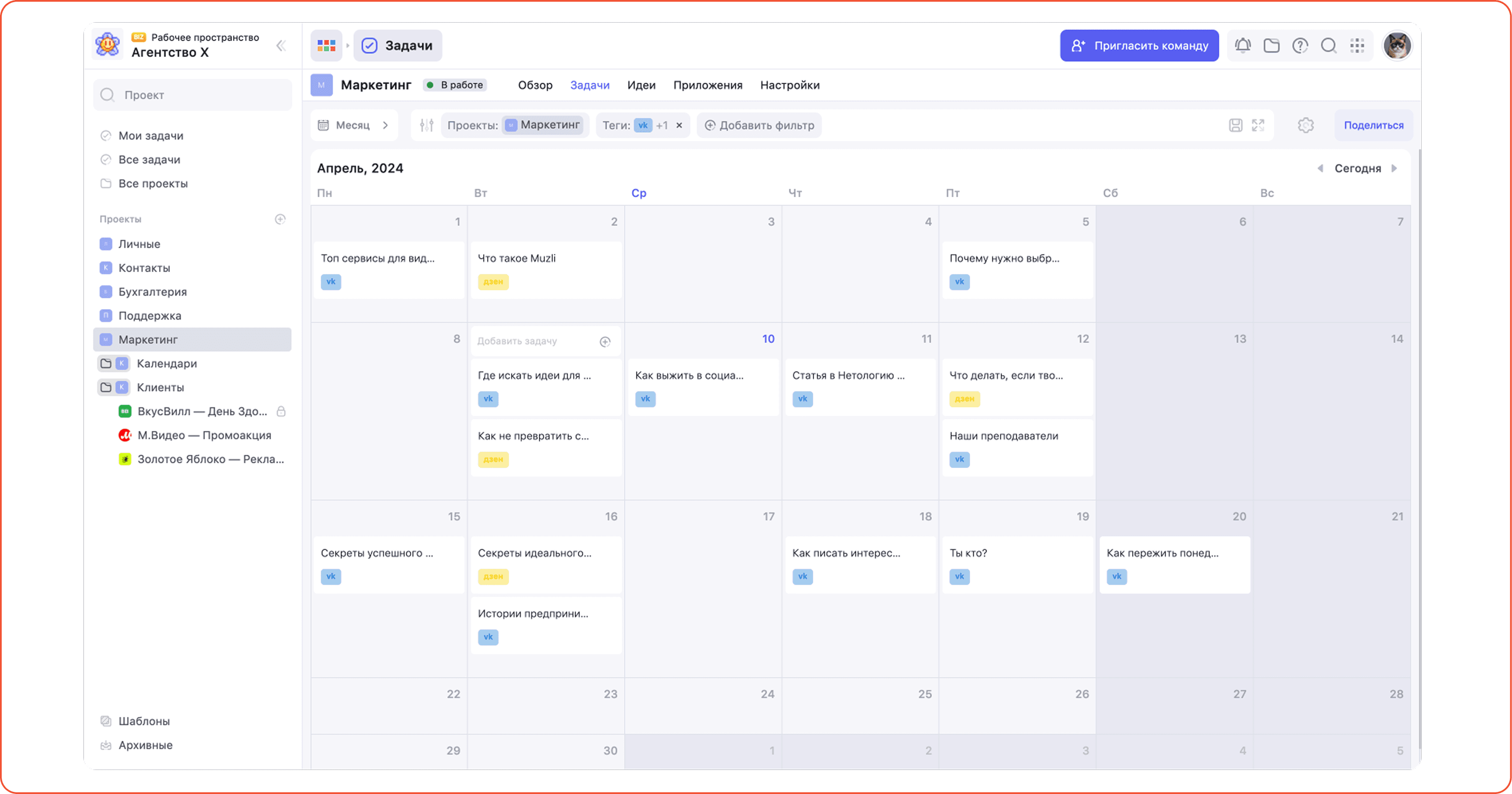Toggle fullscreen expand icon in filter bar

coord(1258,125)
